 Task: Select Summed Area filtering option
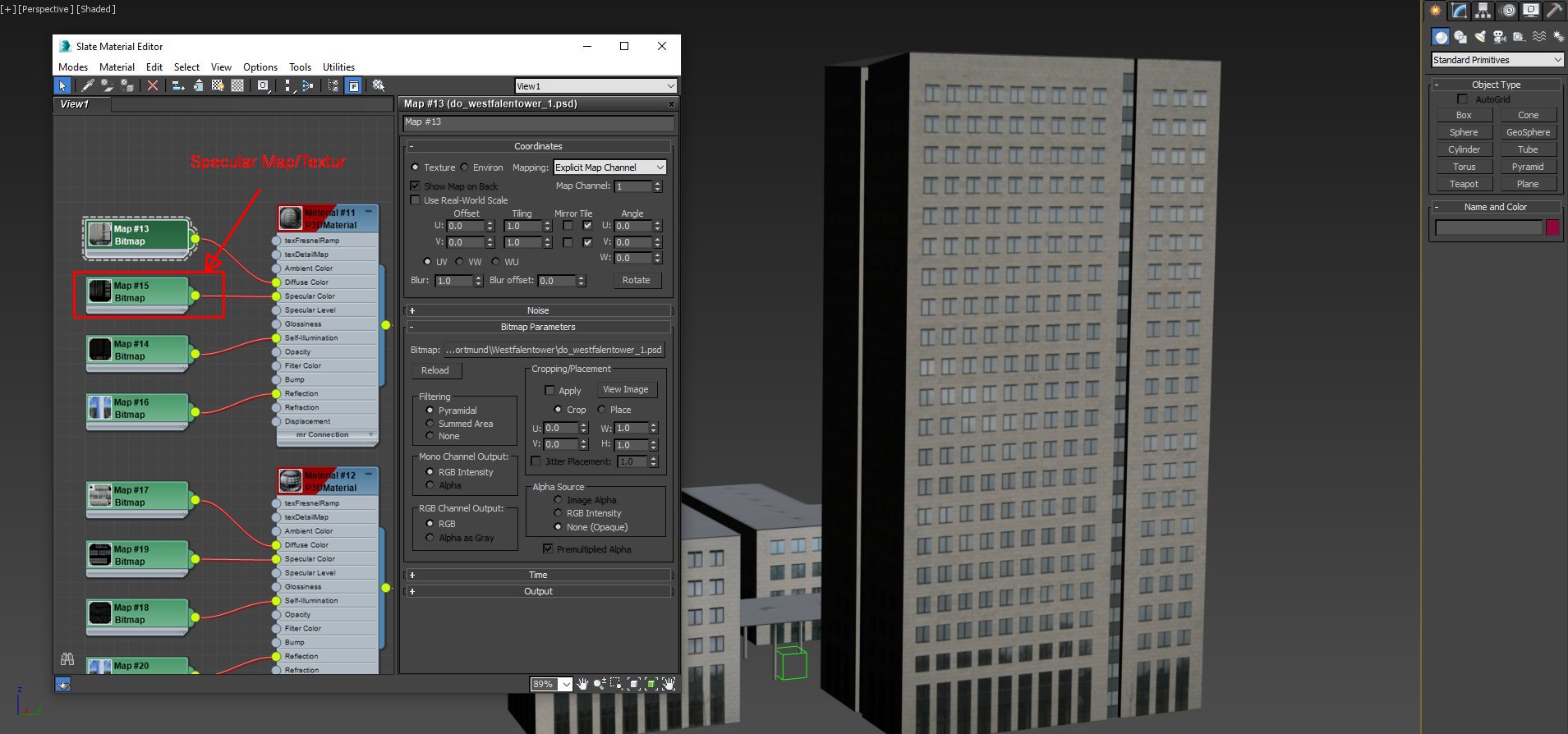[x=430, y=424]
